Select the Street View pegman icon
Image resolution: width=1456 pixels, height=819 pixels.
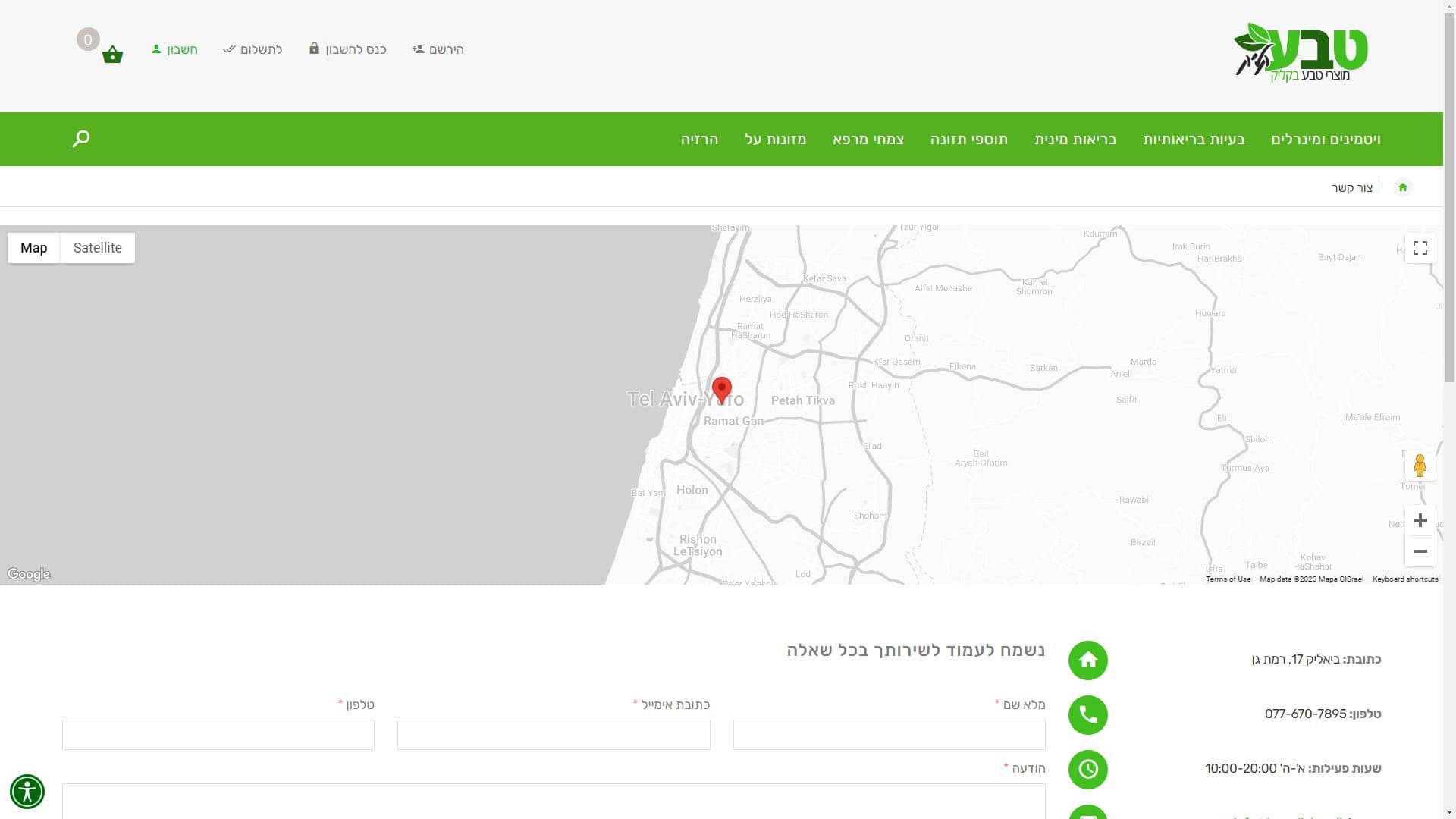1420,465
